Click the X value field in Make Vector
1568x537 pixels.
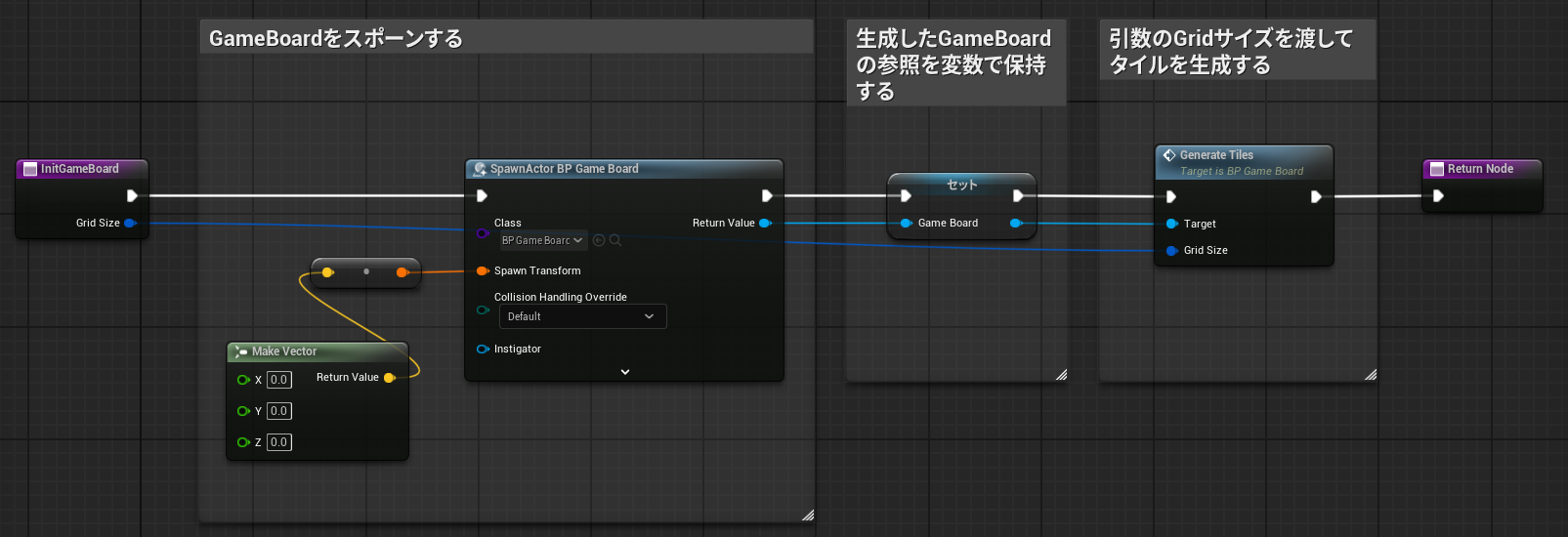(279, 380)
